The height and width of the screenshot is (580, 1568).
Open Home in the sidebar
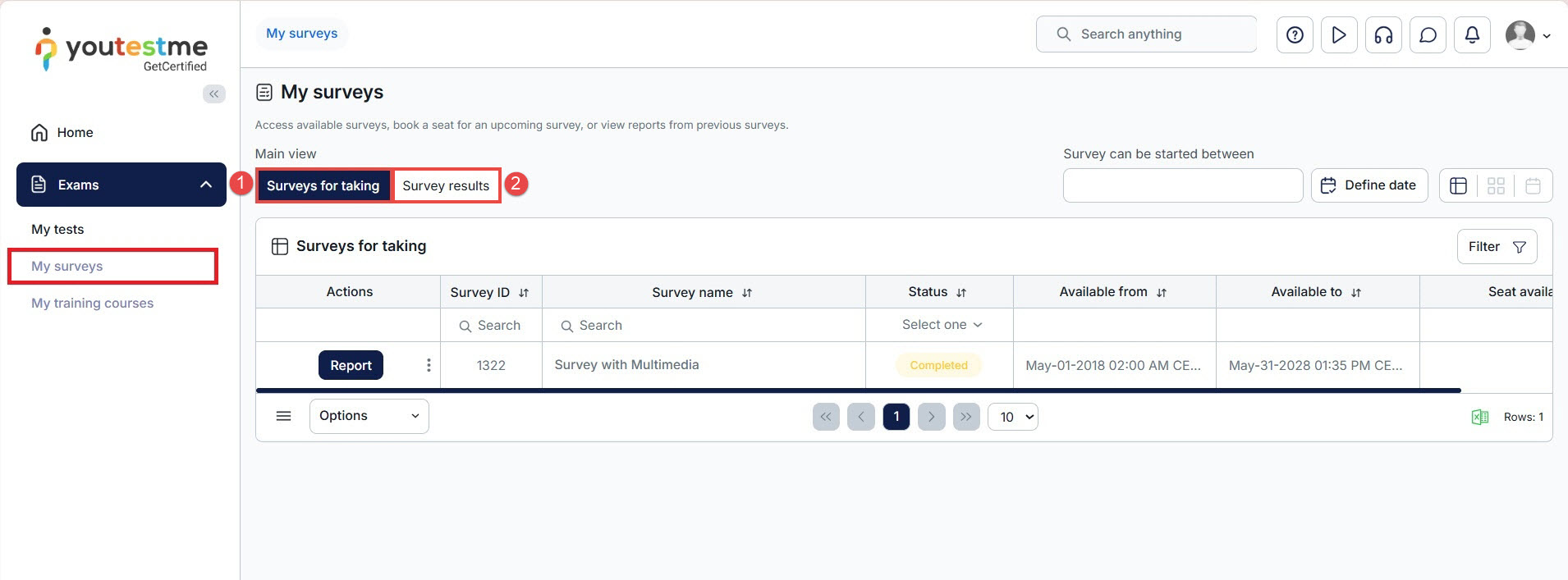pos(62,132)
